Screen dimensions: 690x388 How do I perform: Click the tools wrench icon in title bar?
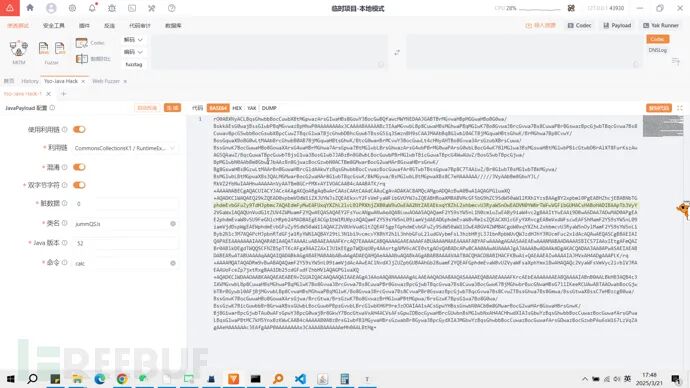point(151,8)
